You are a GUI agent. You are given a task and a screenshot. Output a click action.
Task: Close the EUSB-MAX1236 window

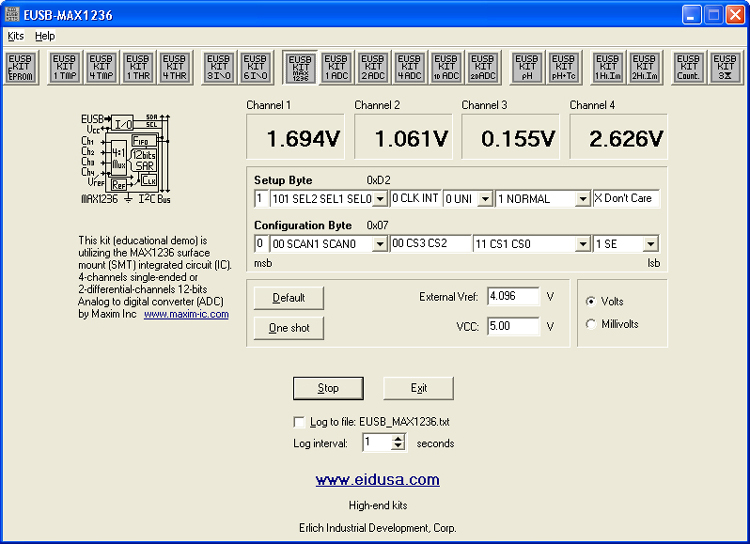[x=735, y=14]
